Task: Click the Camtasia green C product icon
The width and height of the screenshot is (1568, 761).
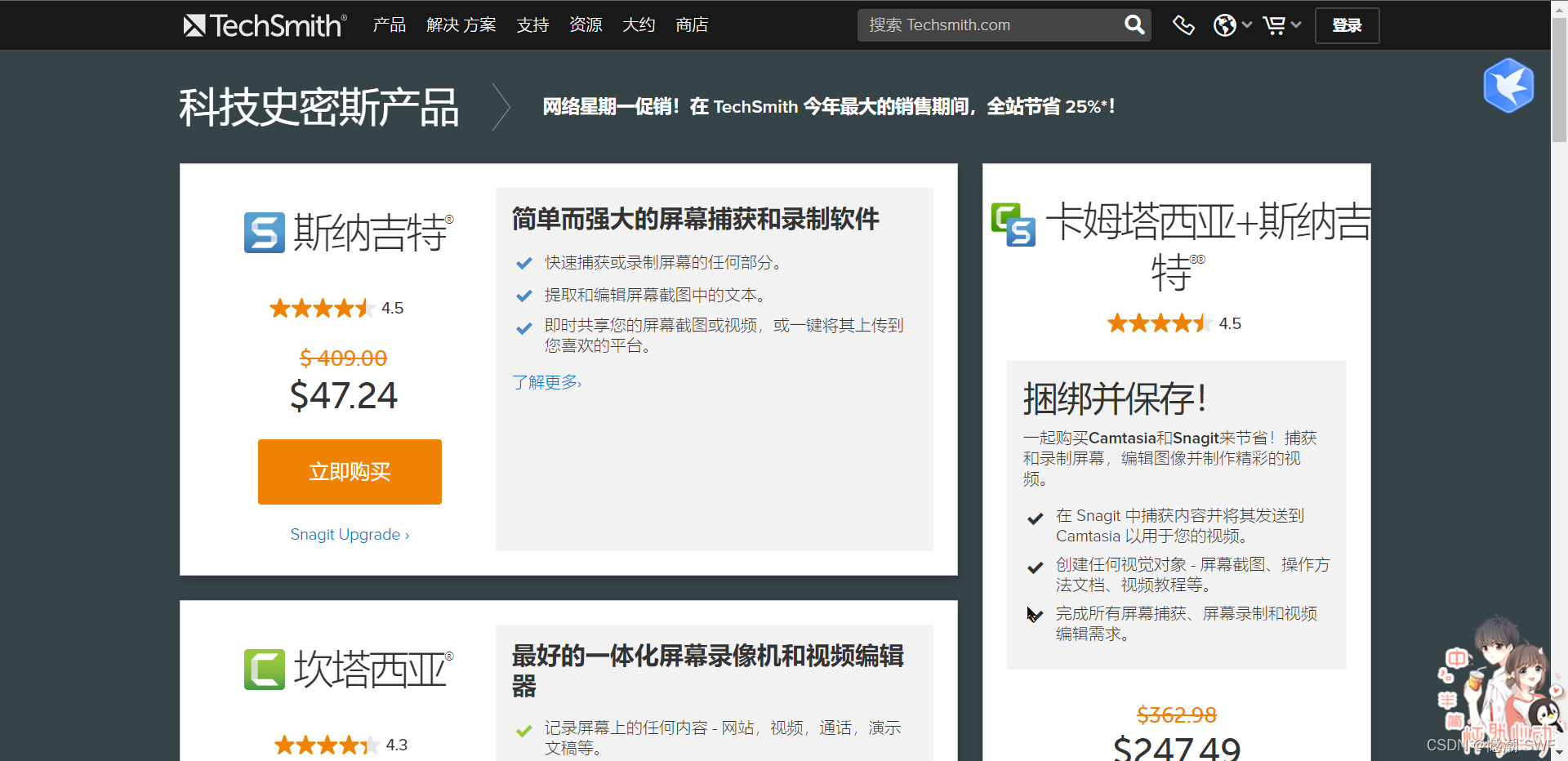Action: tap(265, 670)
